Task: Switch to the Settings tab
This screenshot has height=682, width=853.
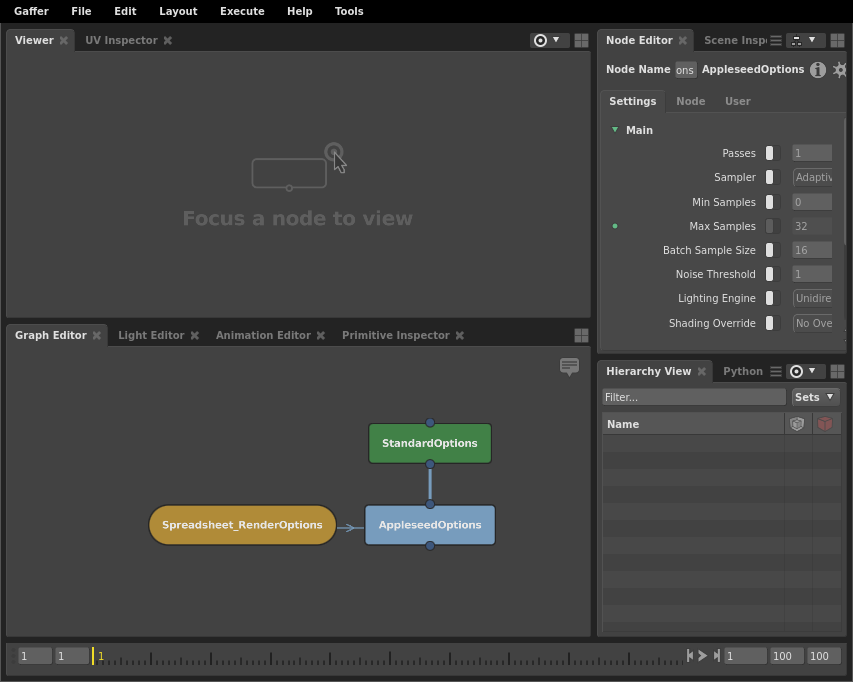Action: 632,101
